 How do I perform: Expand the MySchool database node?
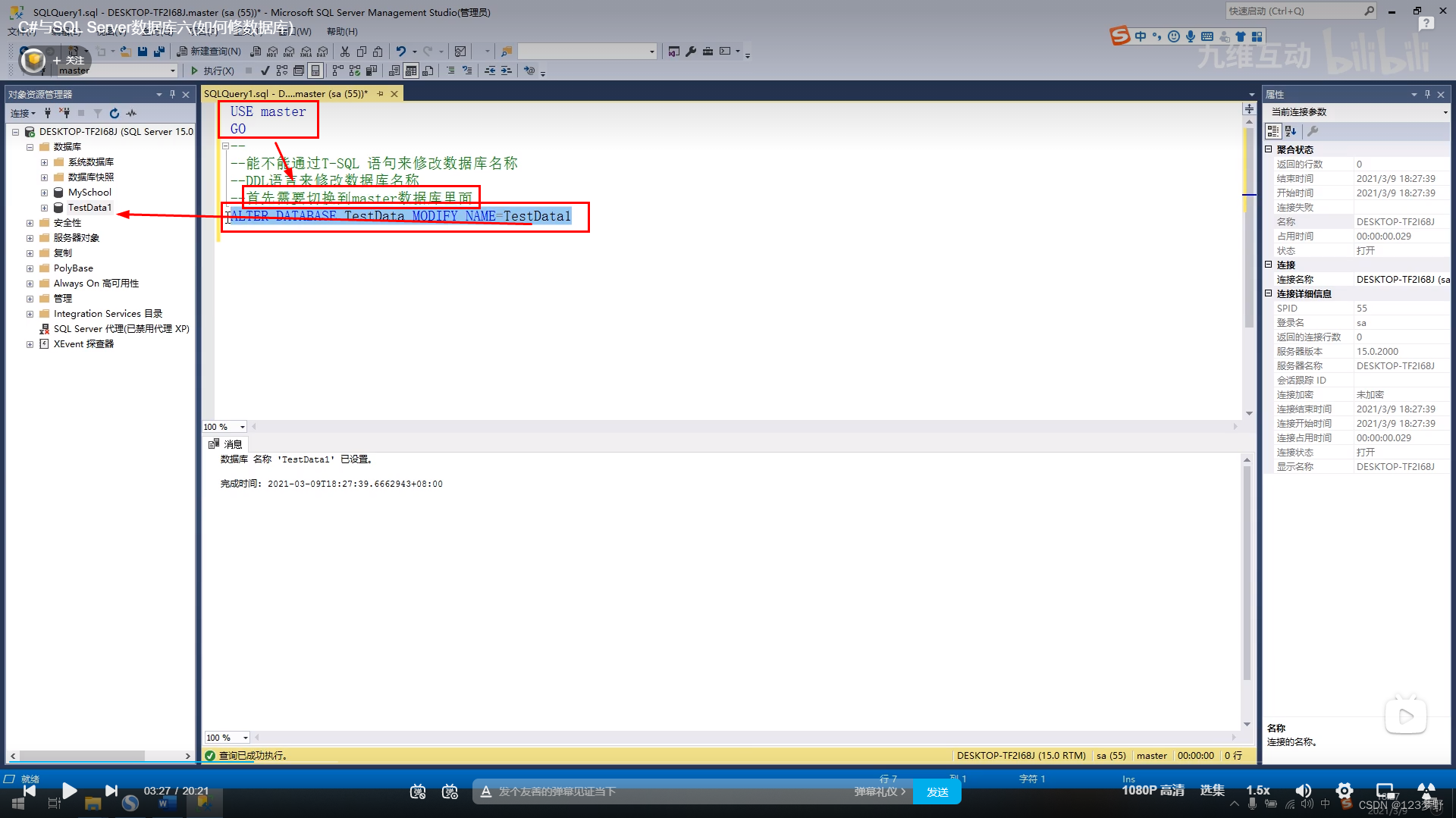(x=44, y=193)
